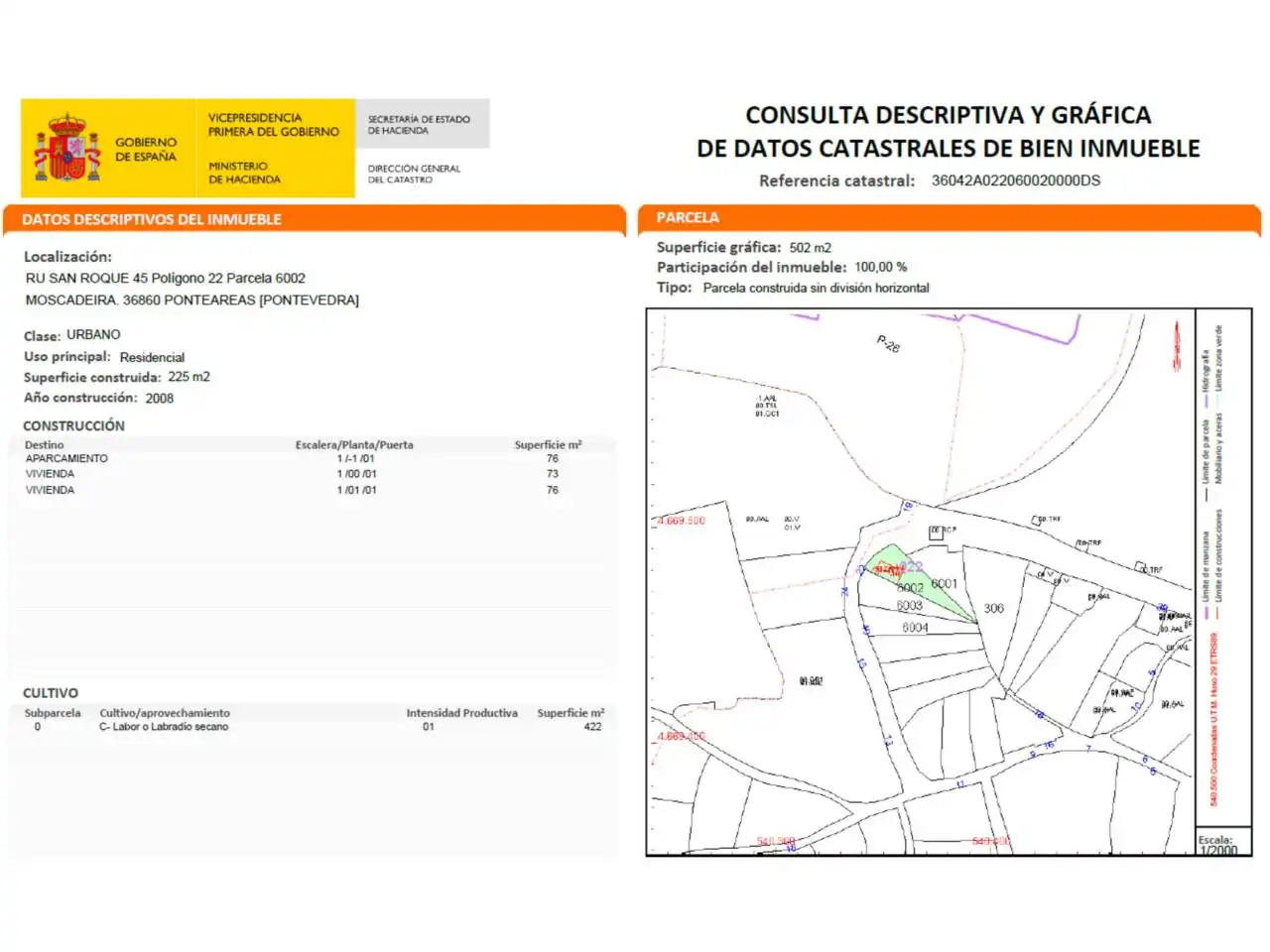
Task: Click 'VIVIENDA' in the 1 /00 /01 row
Action: pyautogui.click(x=50, y=474)
